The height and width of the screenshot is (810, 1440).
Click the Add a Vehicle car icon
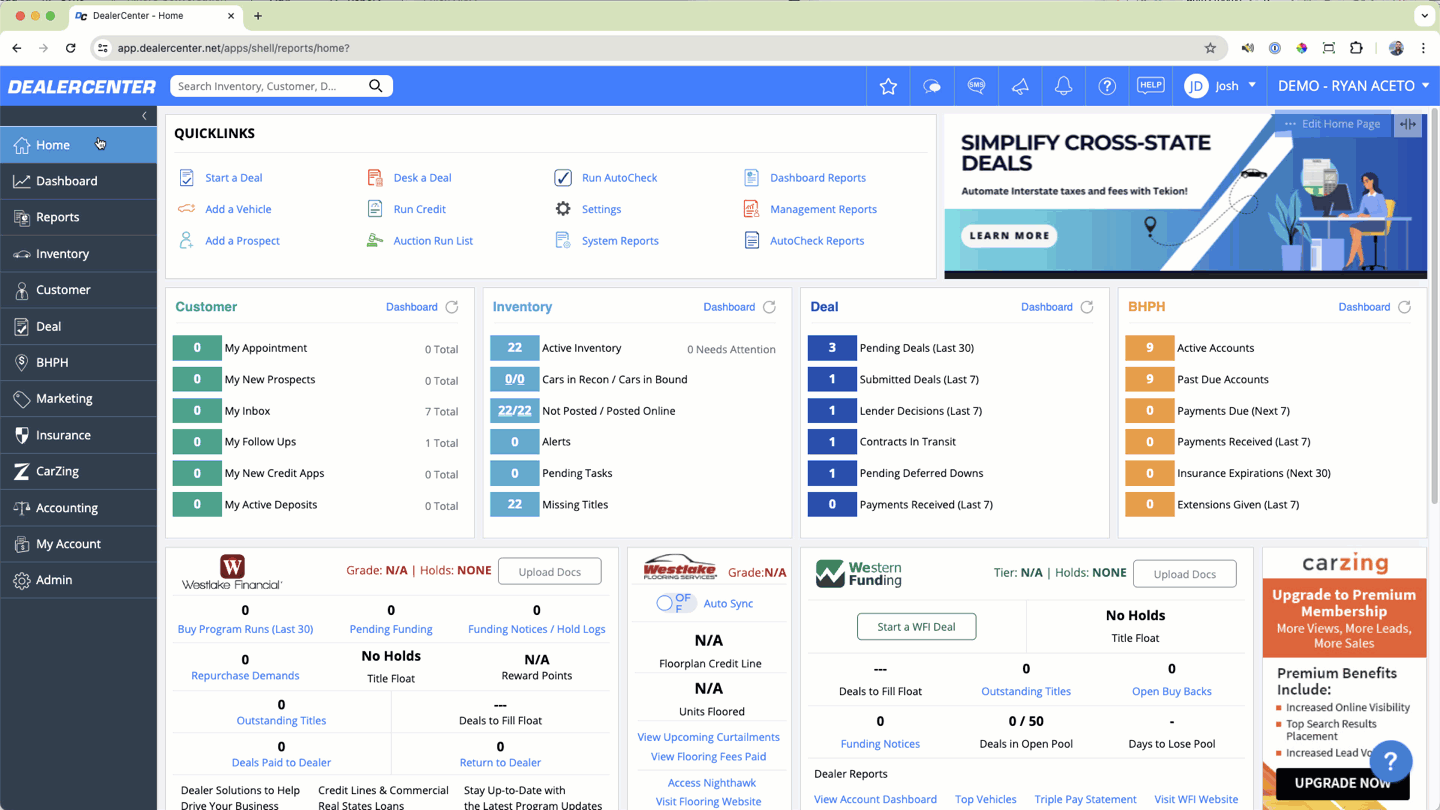(x=186, y=209)
